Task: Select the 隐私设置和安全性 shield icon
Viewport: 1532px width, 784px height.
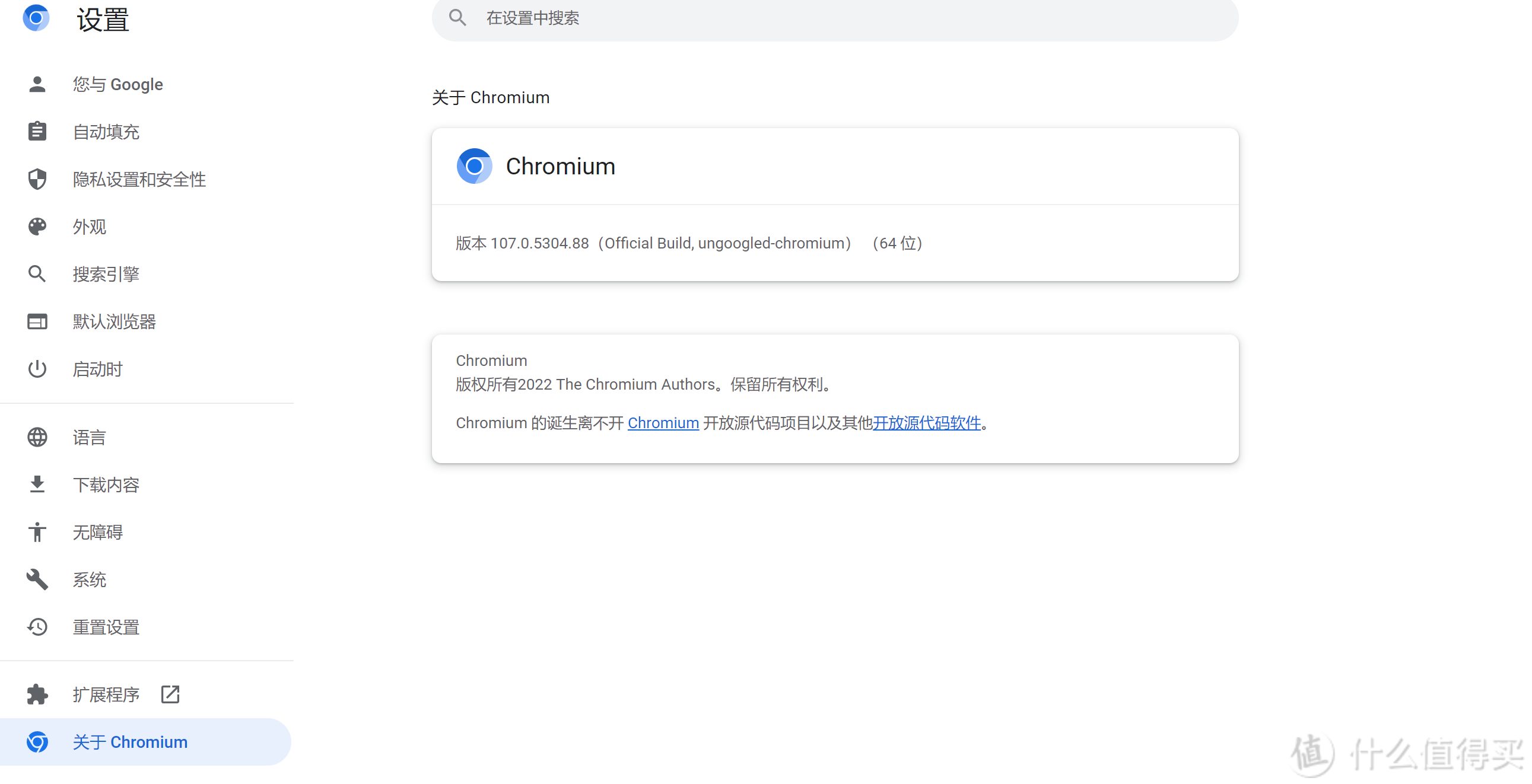Action: click(37, 179)
